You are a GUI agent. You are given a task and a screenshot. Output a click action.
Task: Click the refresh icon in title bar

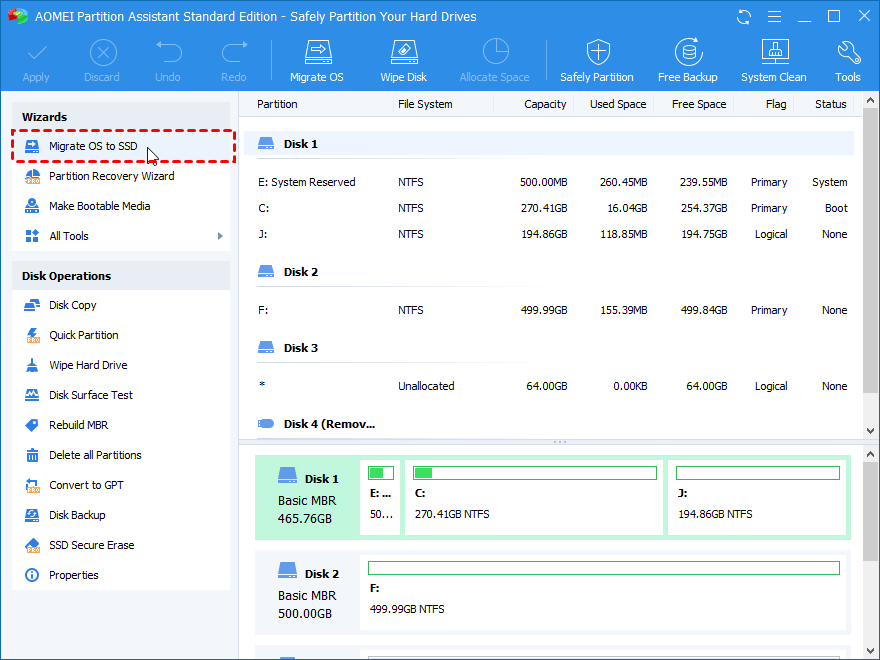click(744, 17)
